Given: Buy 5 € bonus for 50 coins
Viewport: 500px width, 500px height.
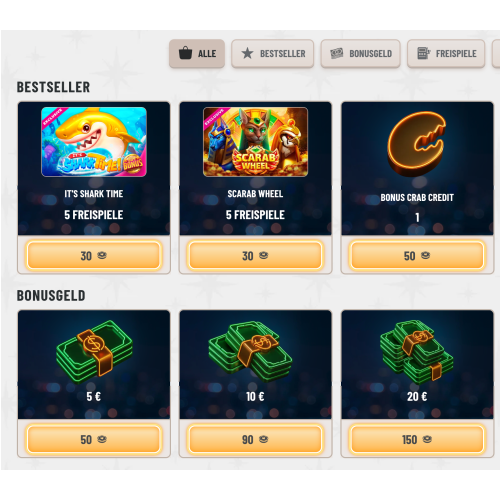Looking at the screenshot, I should 94,439.
